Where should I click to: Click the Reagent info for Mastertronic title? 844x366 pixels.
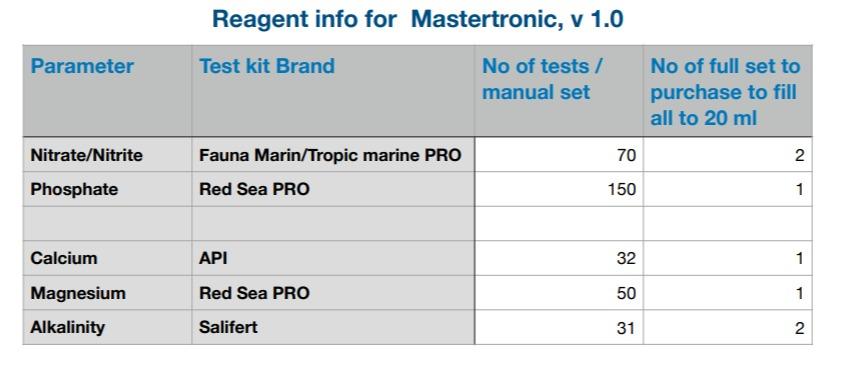(x=418, y=19)
